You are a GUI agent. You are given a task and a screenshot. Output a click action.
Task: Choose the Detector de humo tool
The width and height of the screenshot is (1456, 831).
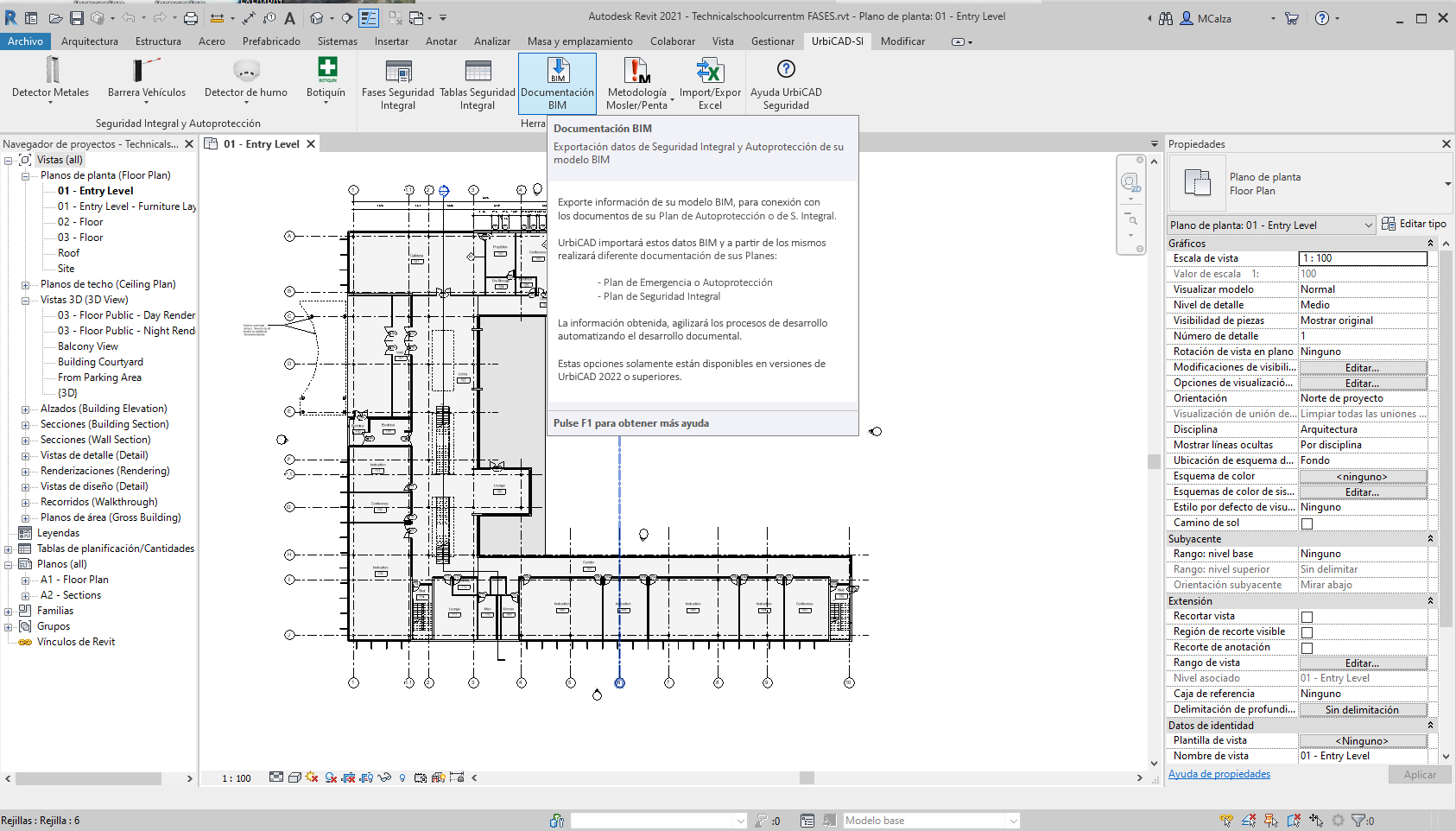pos(246,70)
